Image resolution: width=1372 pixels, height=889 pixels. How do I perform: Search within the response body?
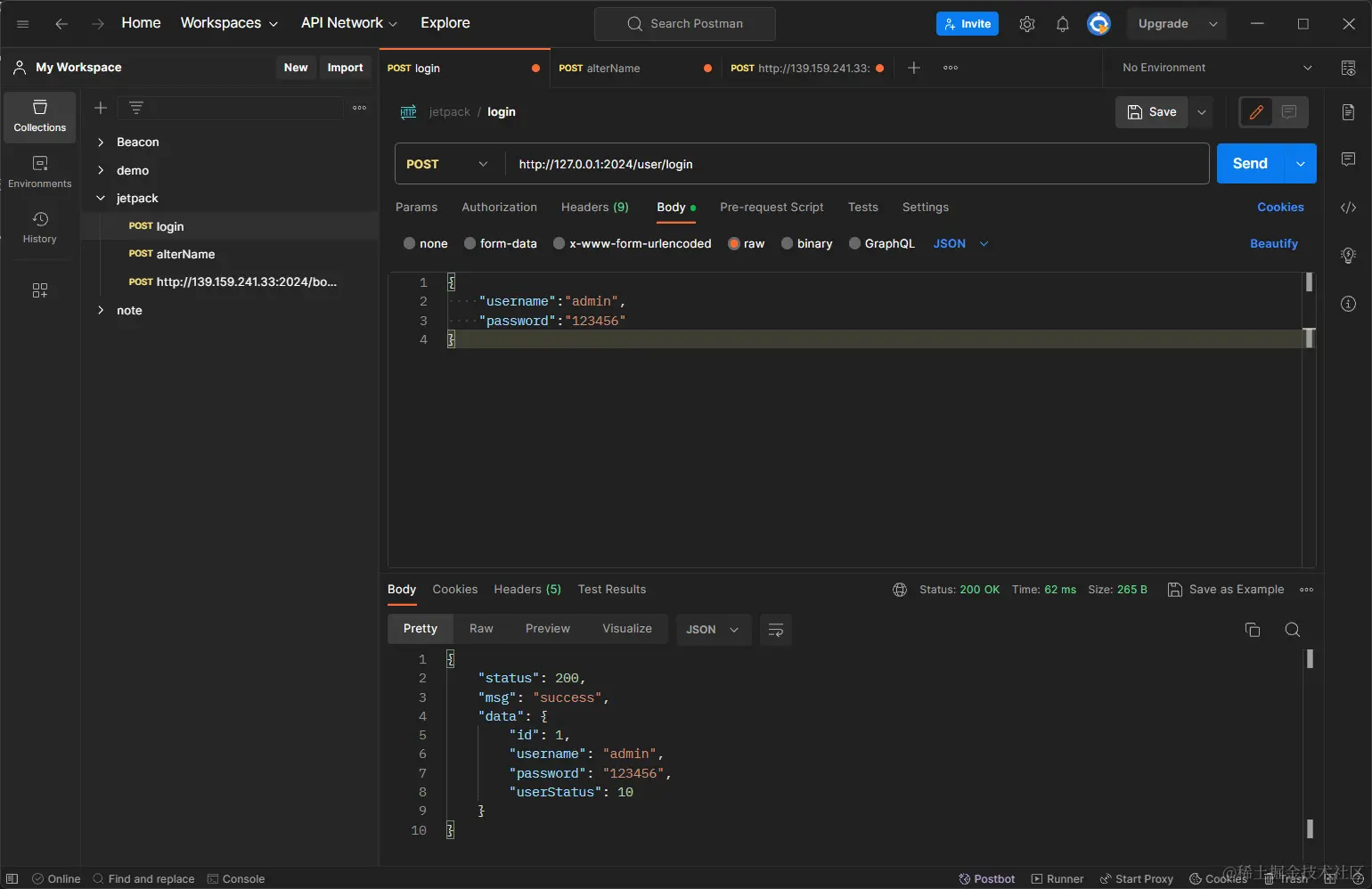click(1293, 630)
